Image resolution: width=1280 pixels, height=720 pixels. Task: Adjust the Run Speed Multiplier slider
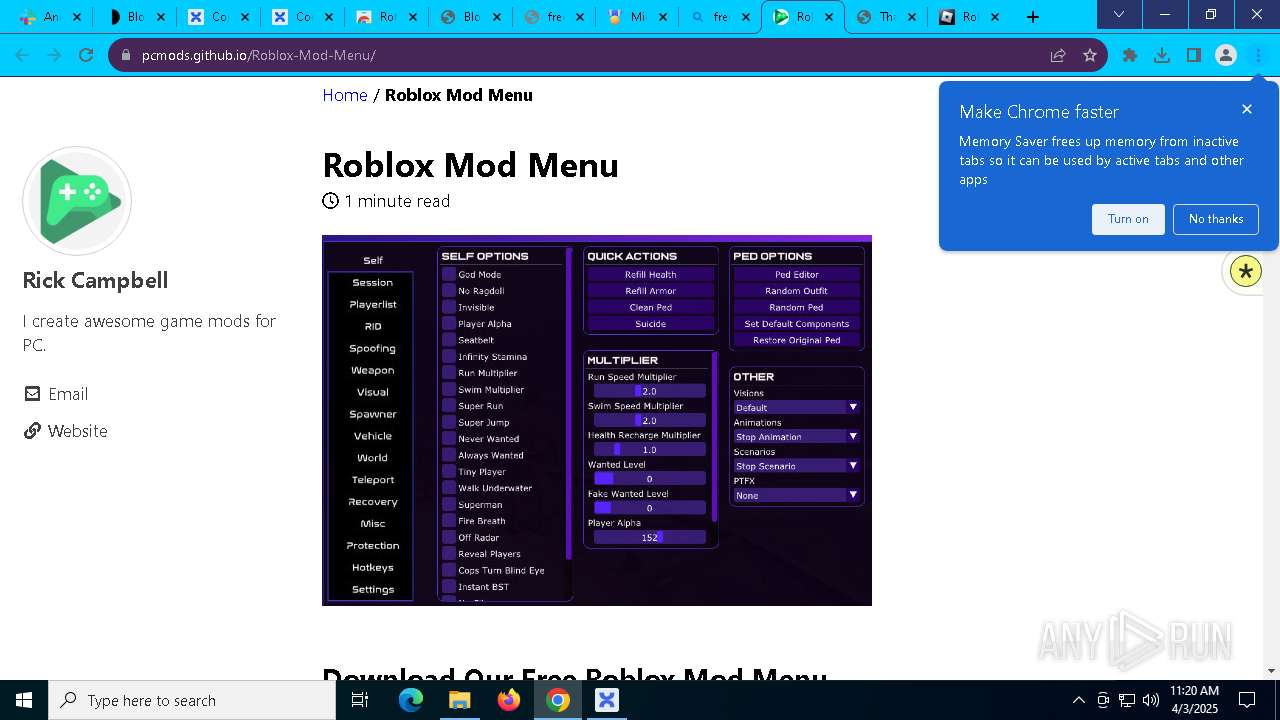(650, 391)
